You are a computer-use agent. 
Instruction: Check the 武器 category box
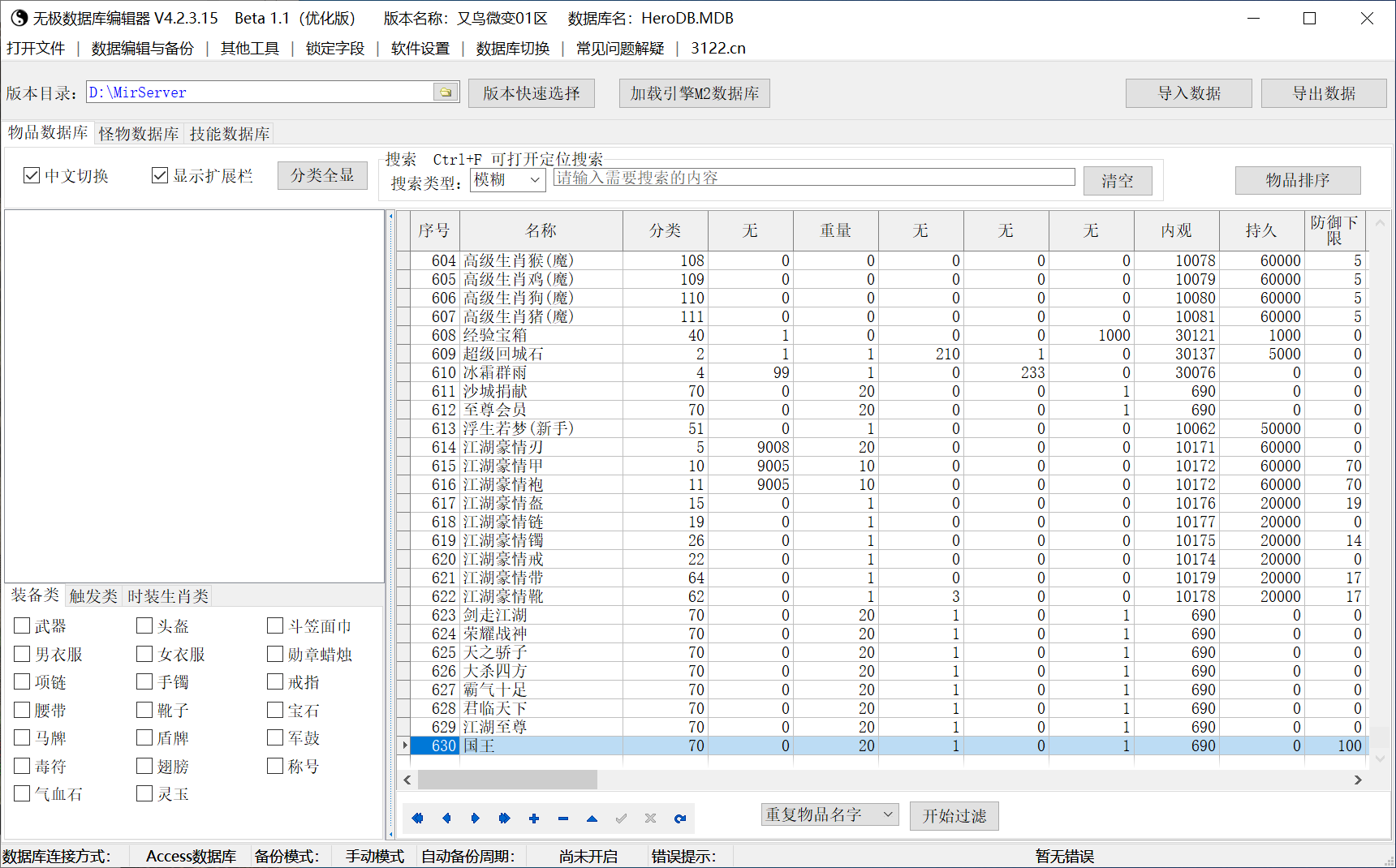[x=22, y=625]
